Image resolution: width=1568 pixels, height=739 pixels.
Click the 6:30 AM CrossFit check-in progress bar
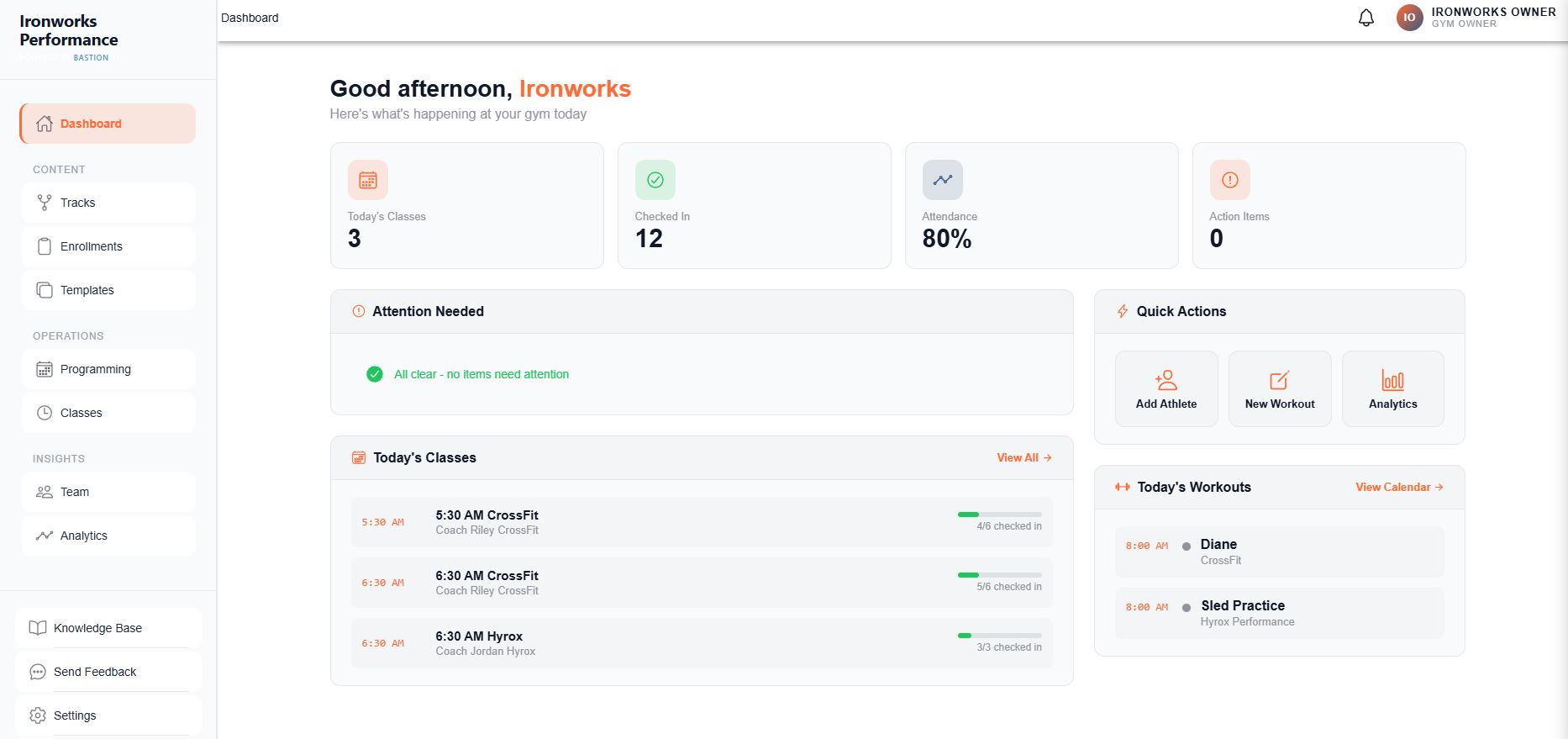[x=1000, y=575]
